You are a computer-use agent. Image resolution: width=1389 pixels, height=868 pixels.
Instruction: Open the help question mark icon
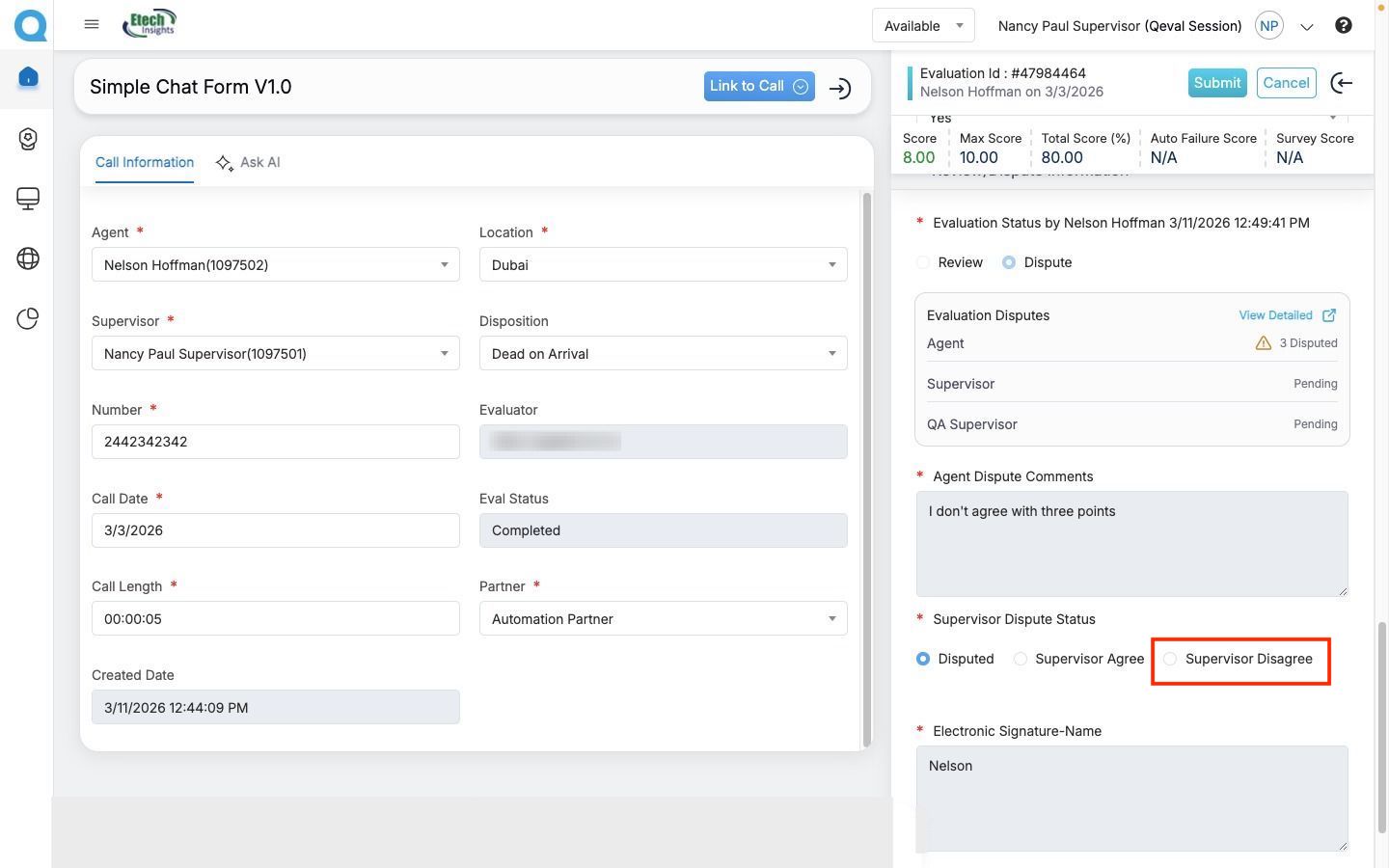click(x=1343, y=26)
